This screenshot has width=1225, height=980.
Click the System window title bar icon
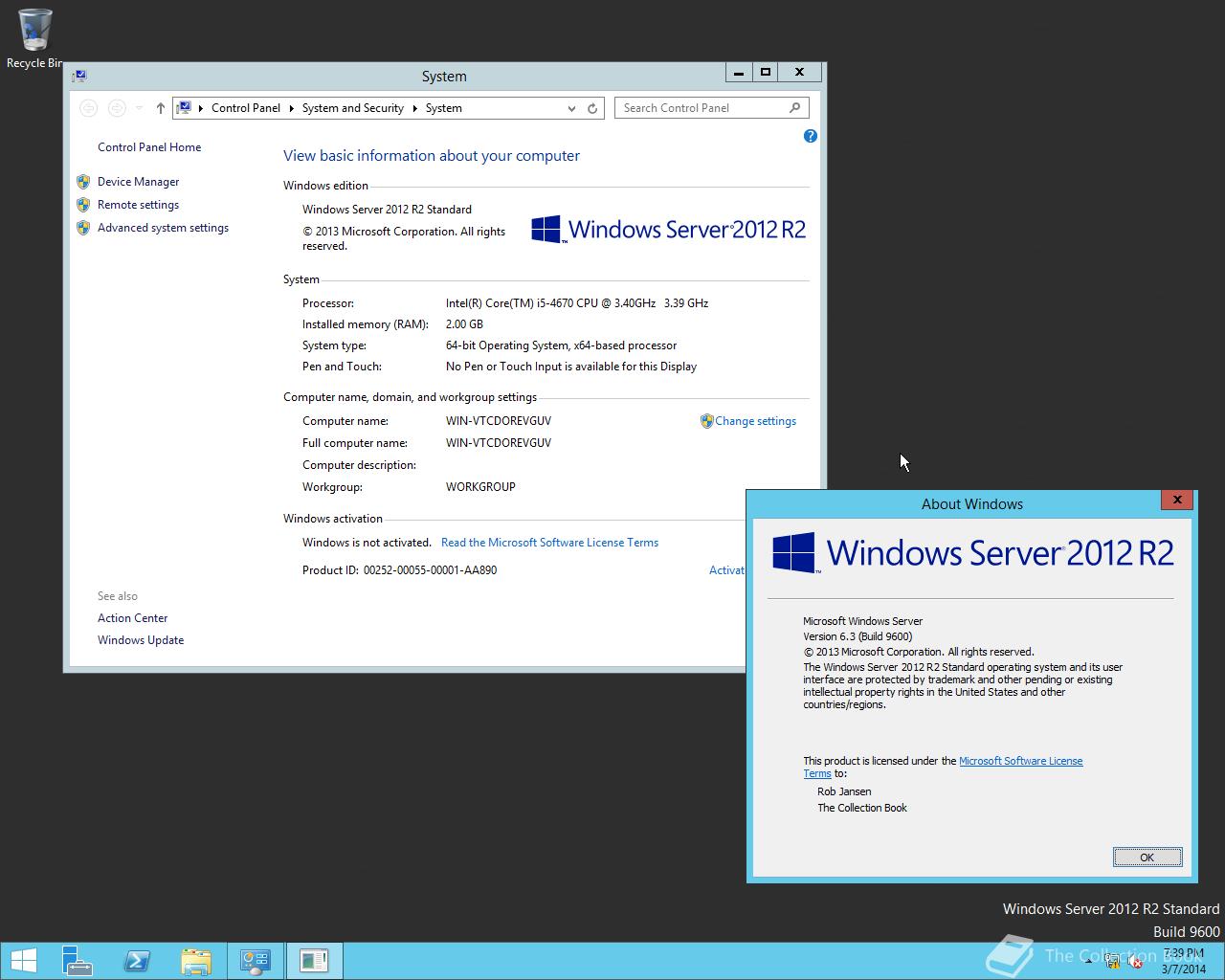point(79,76)
